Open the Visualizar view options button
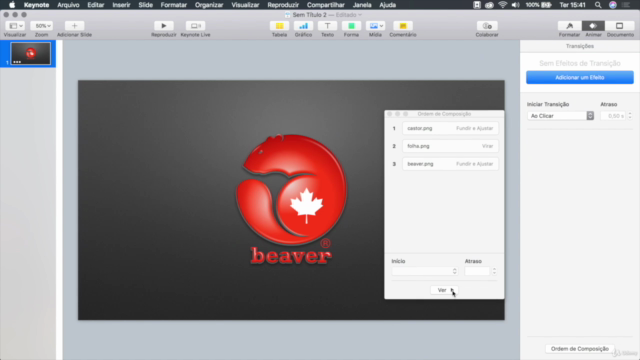This screenshot has width=640, height=360. point(15,26)
